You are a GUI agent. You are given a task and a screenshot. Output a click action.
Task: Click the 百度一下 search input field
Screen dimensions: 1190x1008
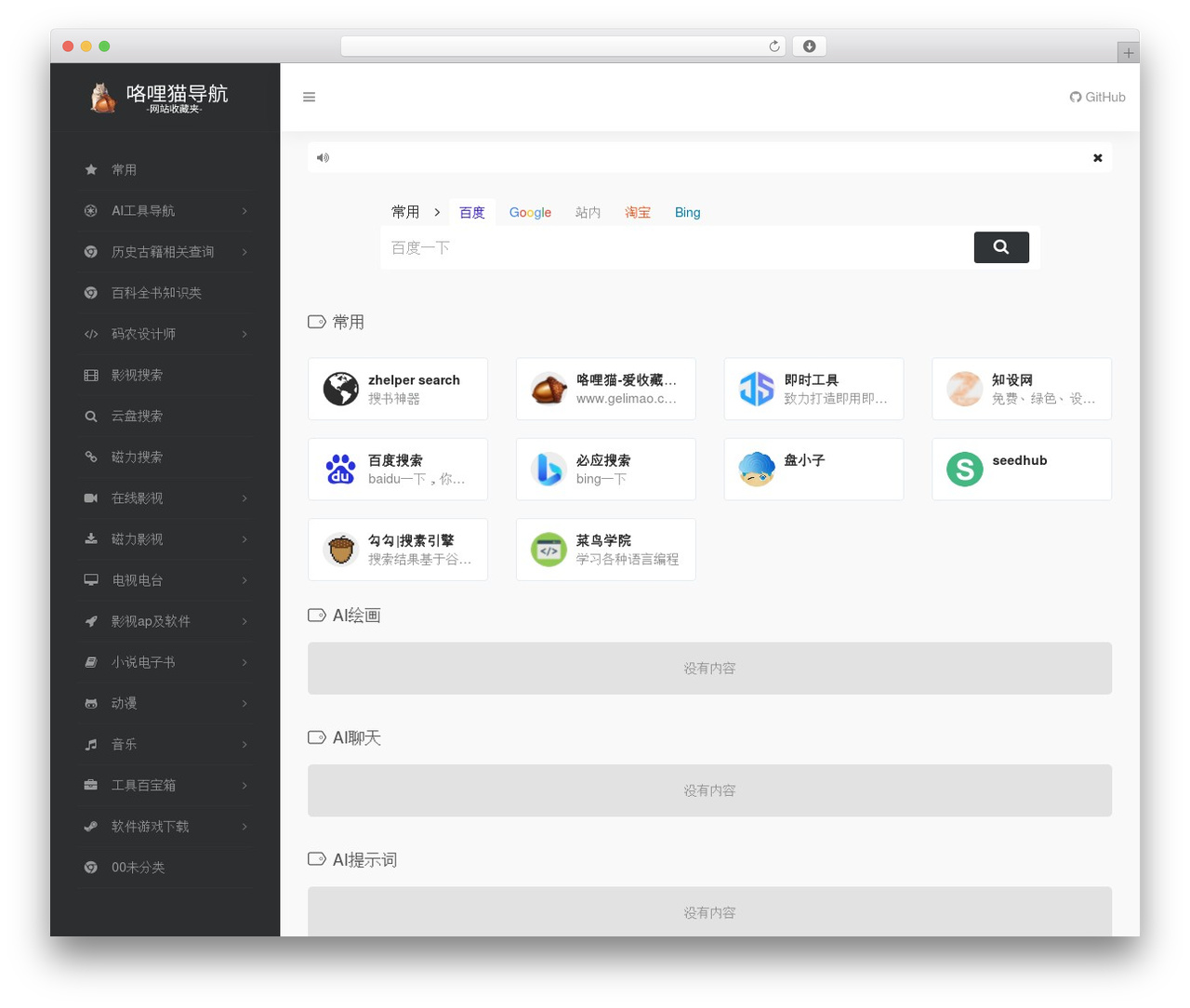(x=678, y=248)
